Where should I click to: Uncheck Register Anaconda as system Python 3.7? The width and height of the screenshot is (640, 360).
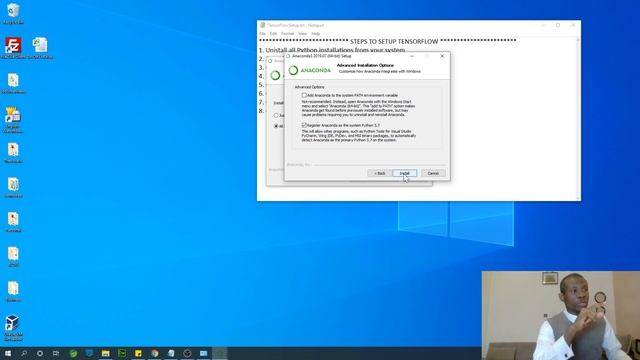click(304, 125)
